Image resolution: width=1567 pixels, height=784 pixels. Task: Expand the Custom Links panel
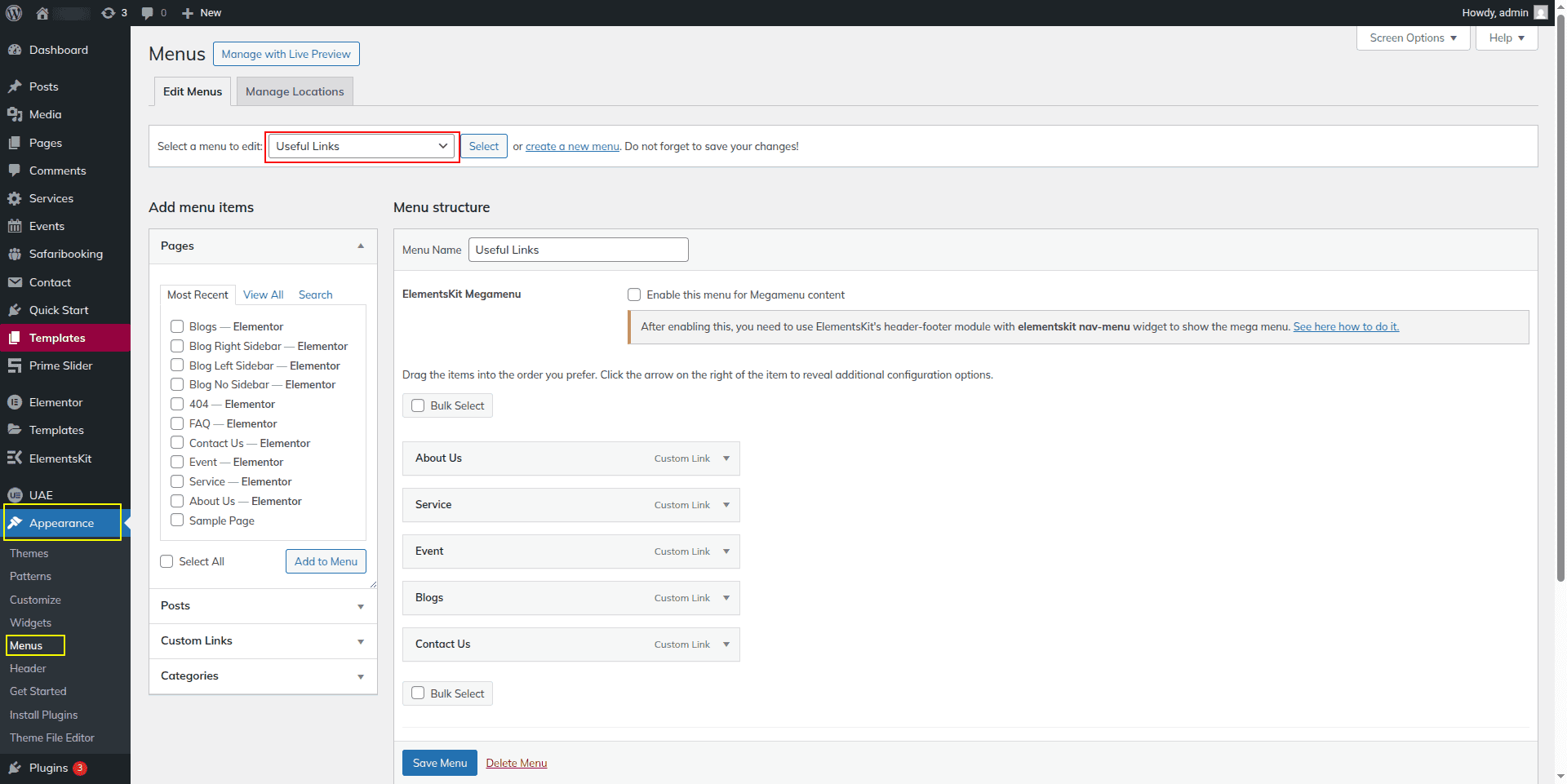[x=360, y=641]
